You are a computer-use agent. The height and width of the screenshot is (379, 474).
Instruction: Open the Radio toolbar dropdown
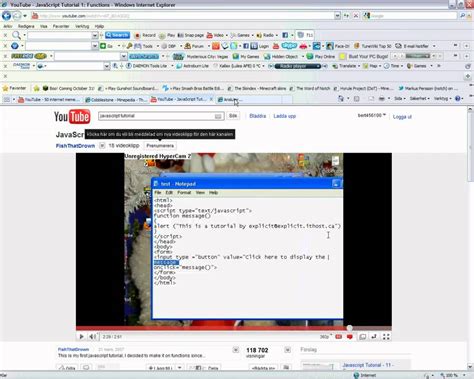coord(268,35)
